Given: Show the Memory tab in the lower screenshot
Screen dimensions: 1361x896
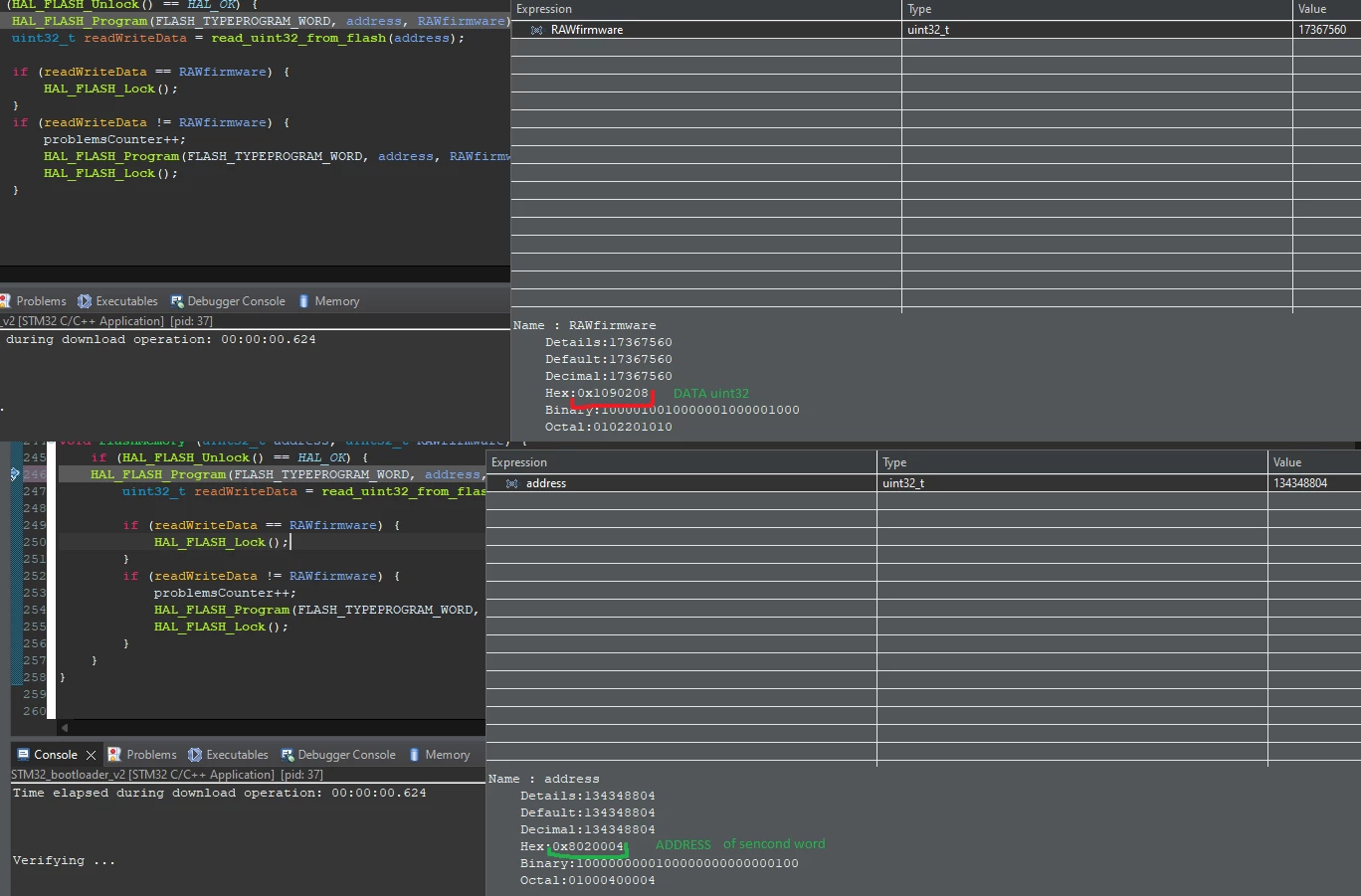Looking at the screenshot, I should (x=440, y=755).
